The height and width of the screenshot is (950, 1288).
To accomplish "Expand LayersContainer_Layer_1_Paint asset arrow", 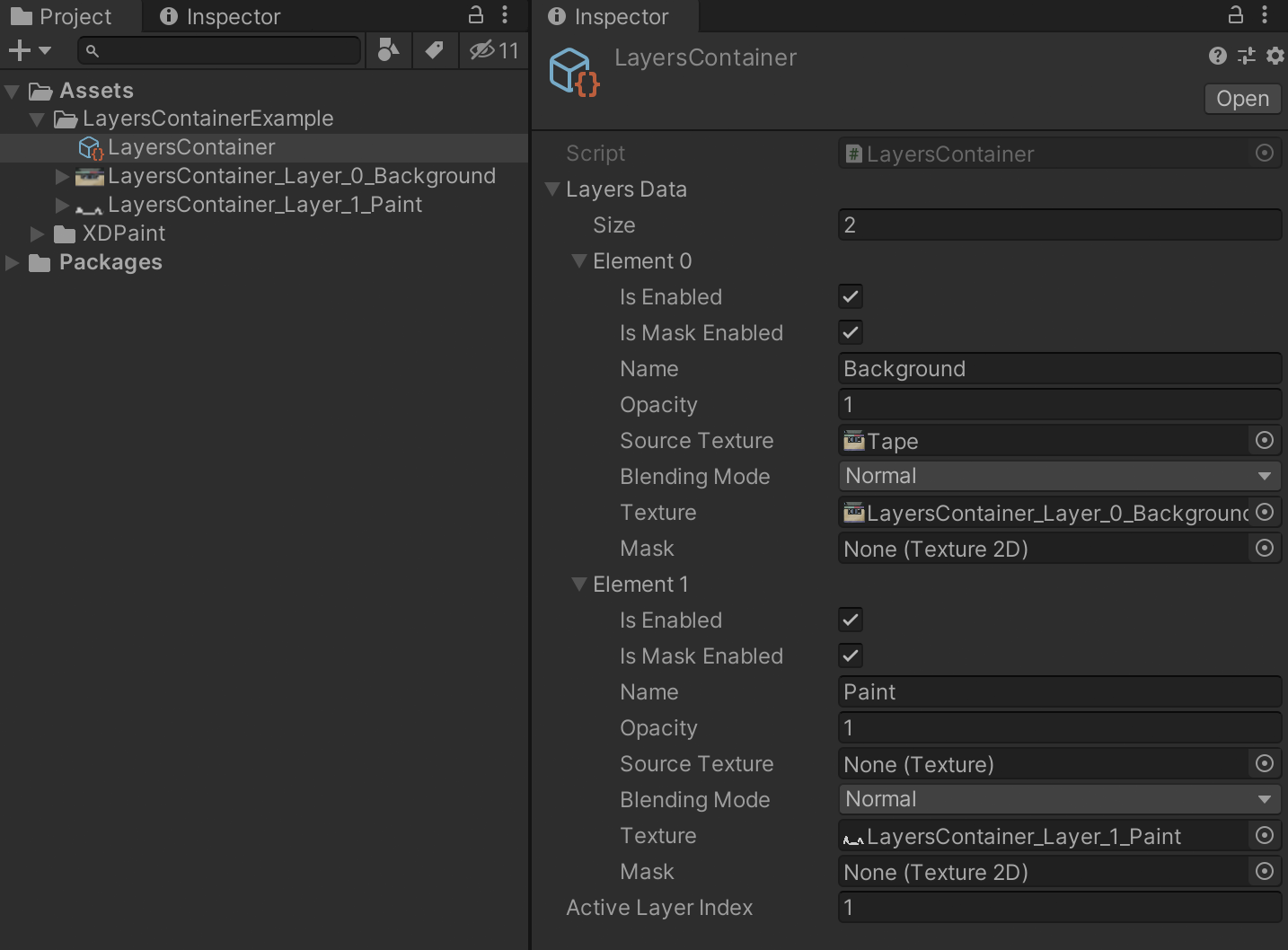I will [x=62, y=205].
